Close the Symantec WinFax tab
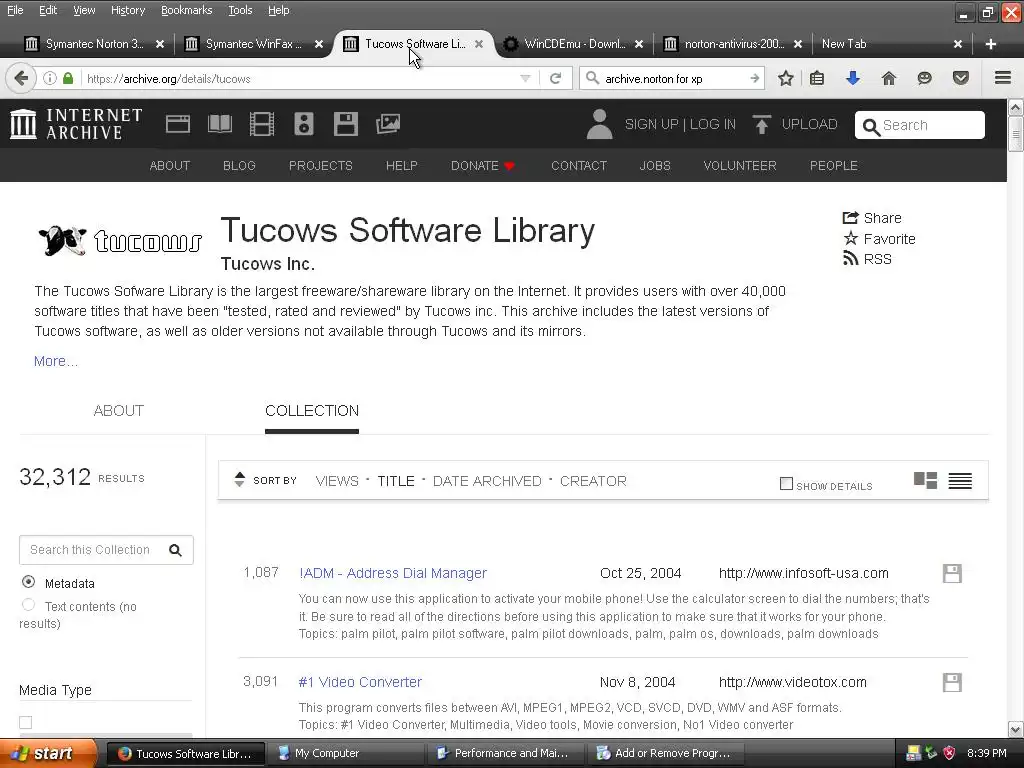Viewport: 1024px width, 768px height. point(319,44)
